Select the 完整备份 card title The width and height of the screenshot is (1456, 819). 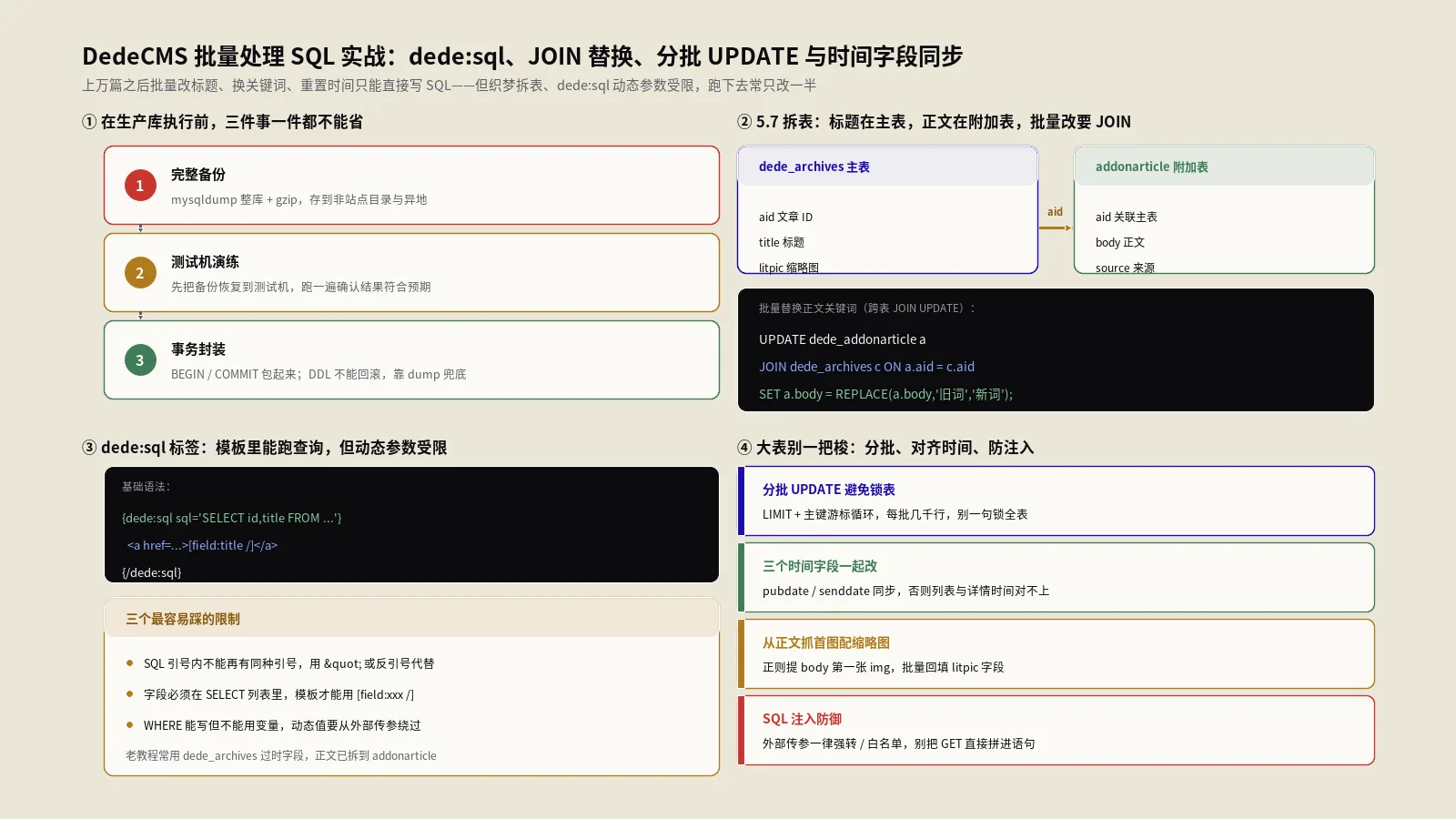198,175
